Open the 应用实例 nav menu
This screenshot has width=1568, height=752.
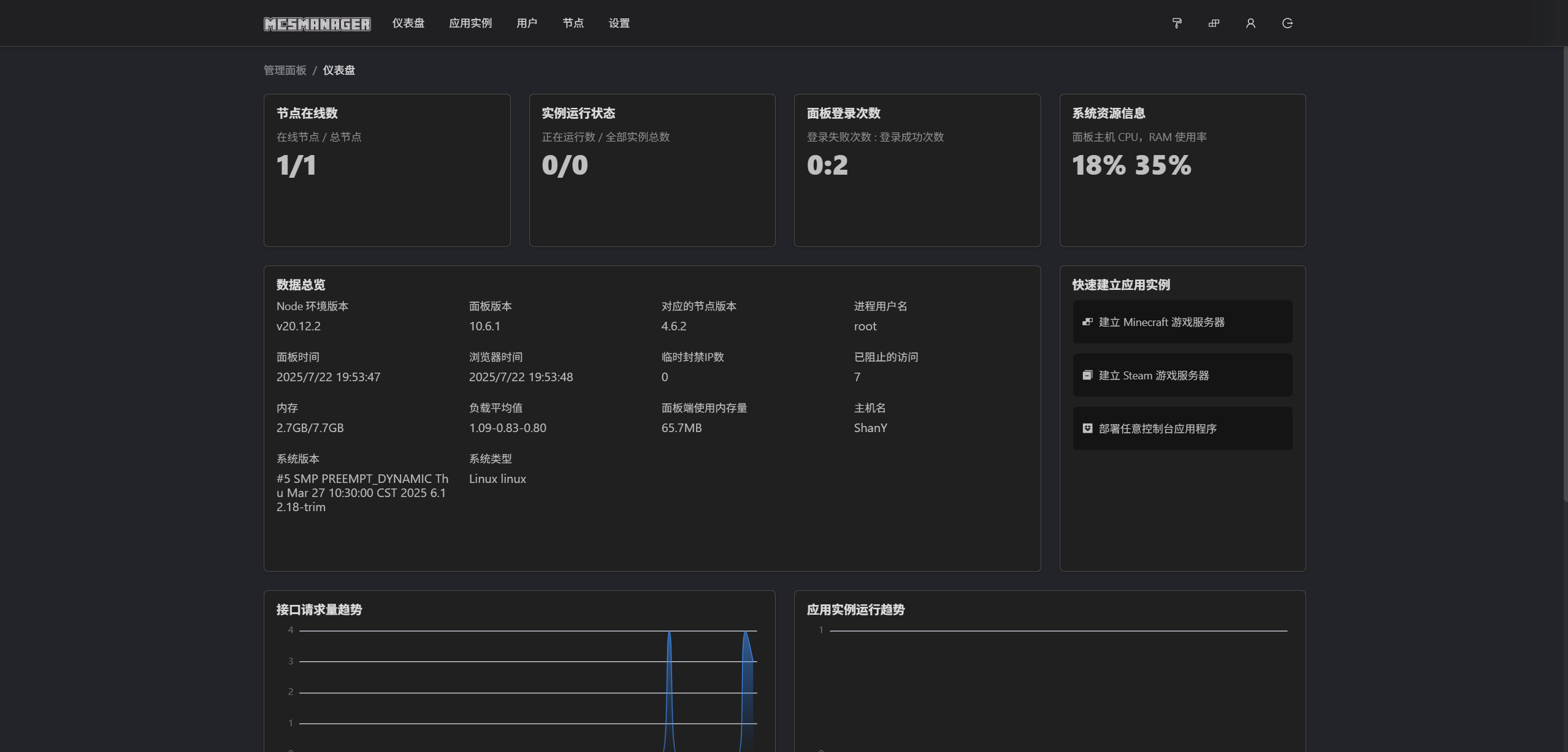470,23
